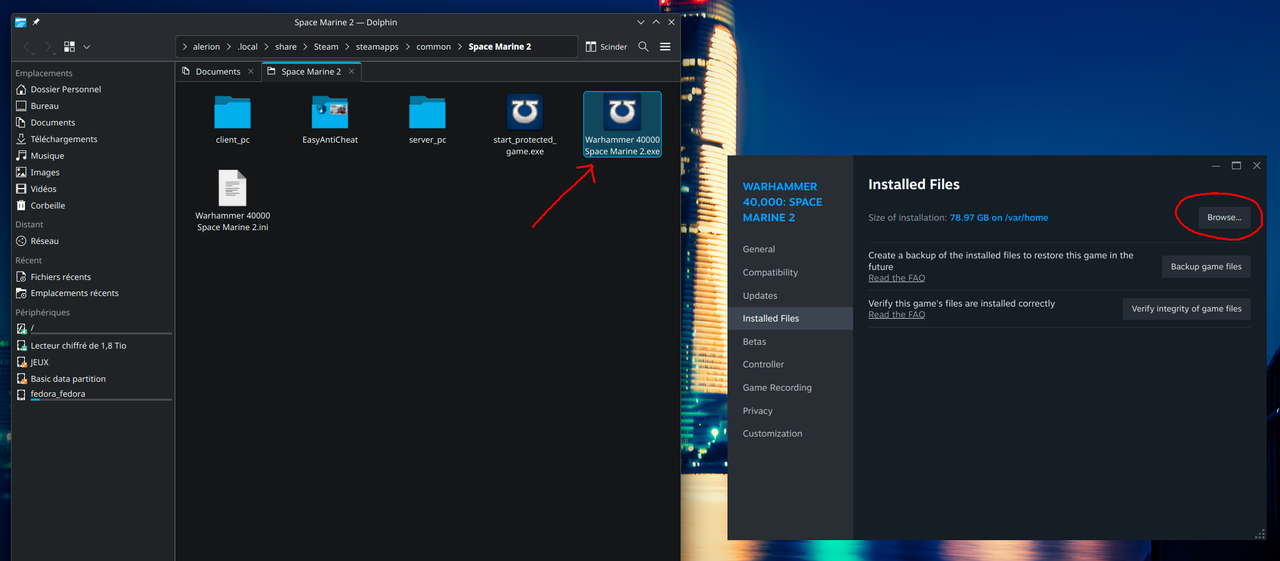Navigate to alerion in breadcrumb path

pyautogui.click(x=206, y=47)
